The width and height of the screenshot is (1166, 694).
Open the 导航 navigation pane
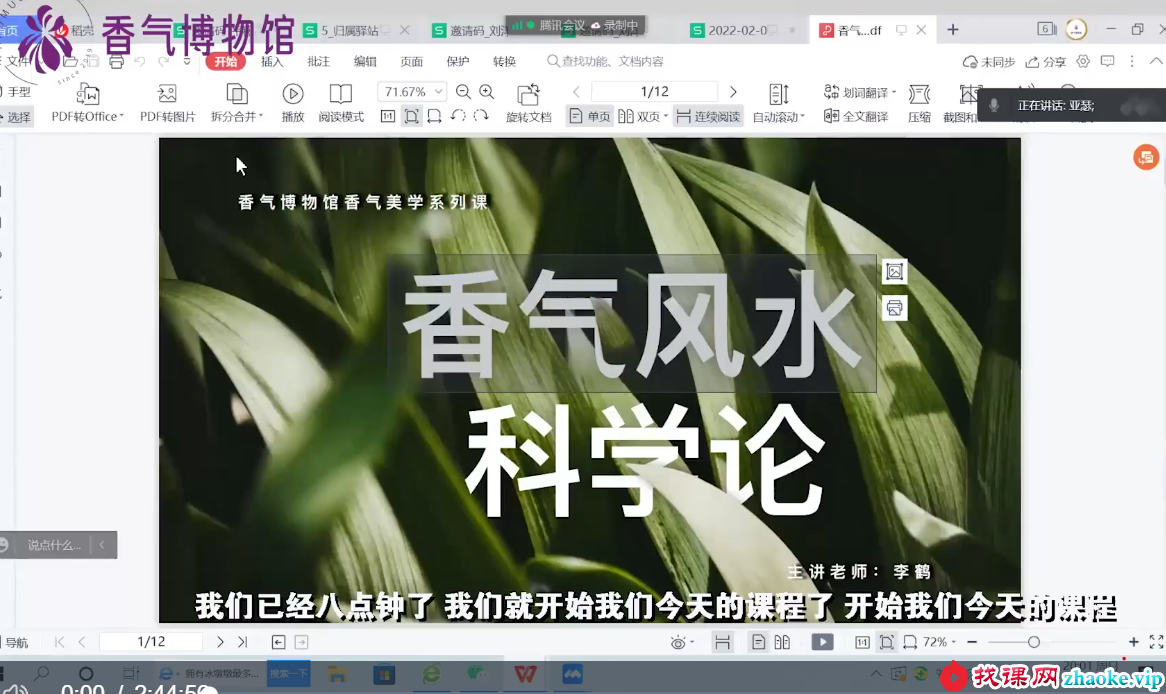click(x=15, y=643)
